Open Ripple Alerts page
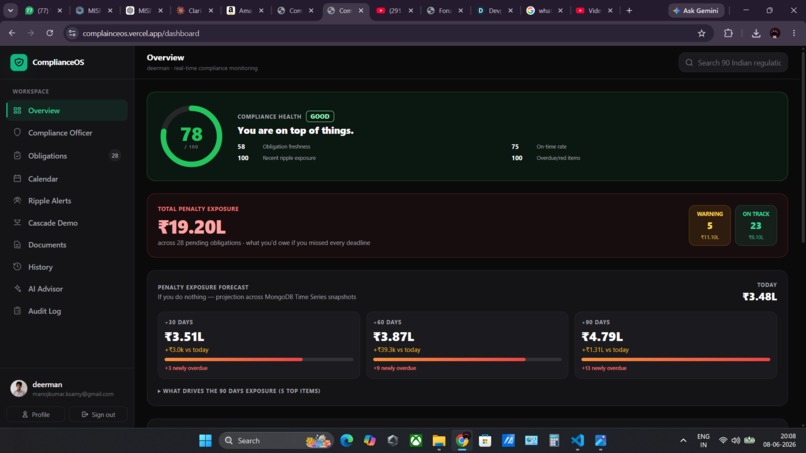Screen dimensions: 806x453 pos(67,201)
